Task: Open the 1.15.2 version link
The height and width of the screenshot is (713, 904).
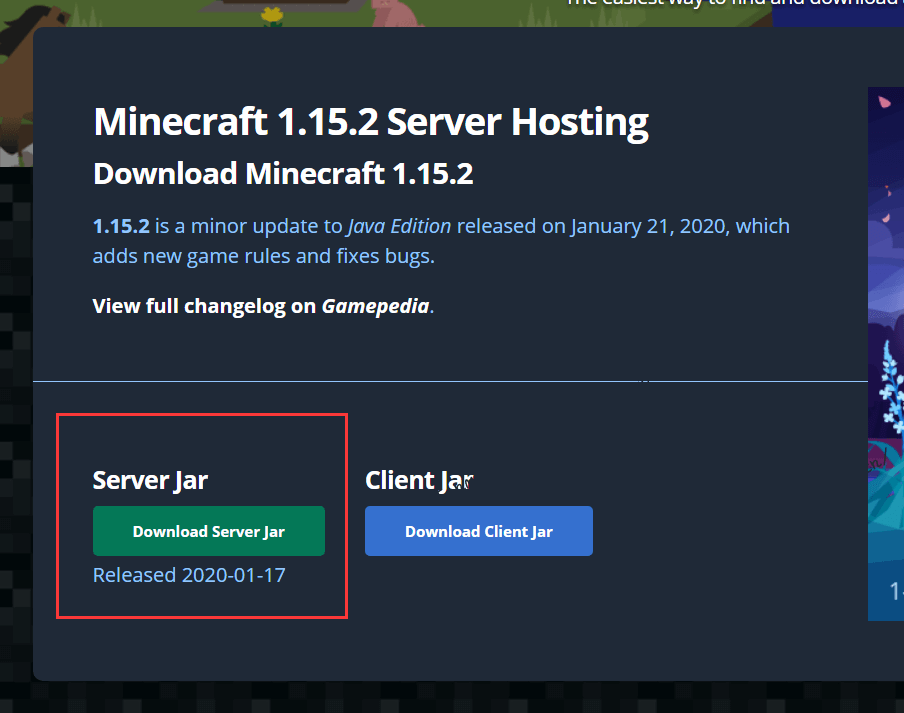Action: (120, 226)
